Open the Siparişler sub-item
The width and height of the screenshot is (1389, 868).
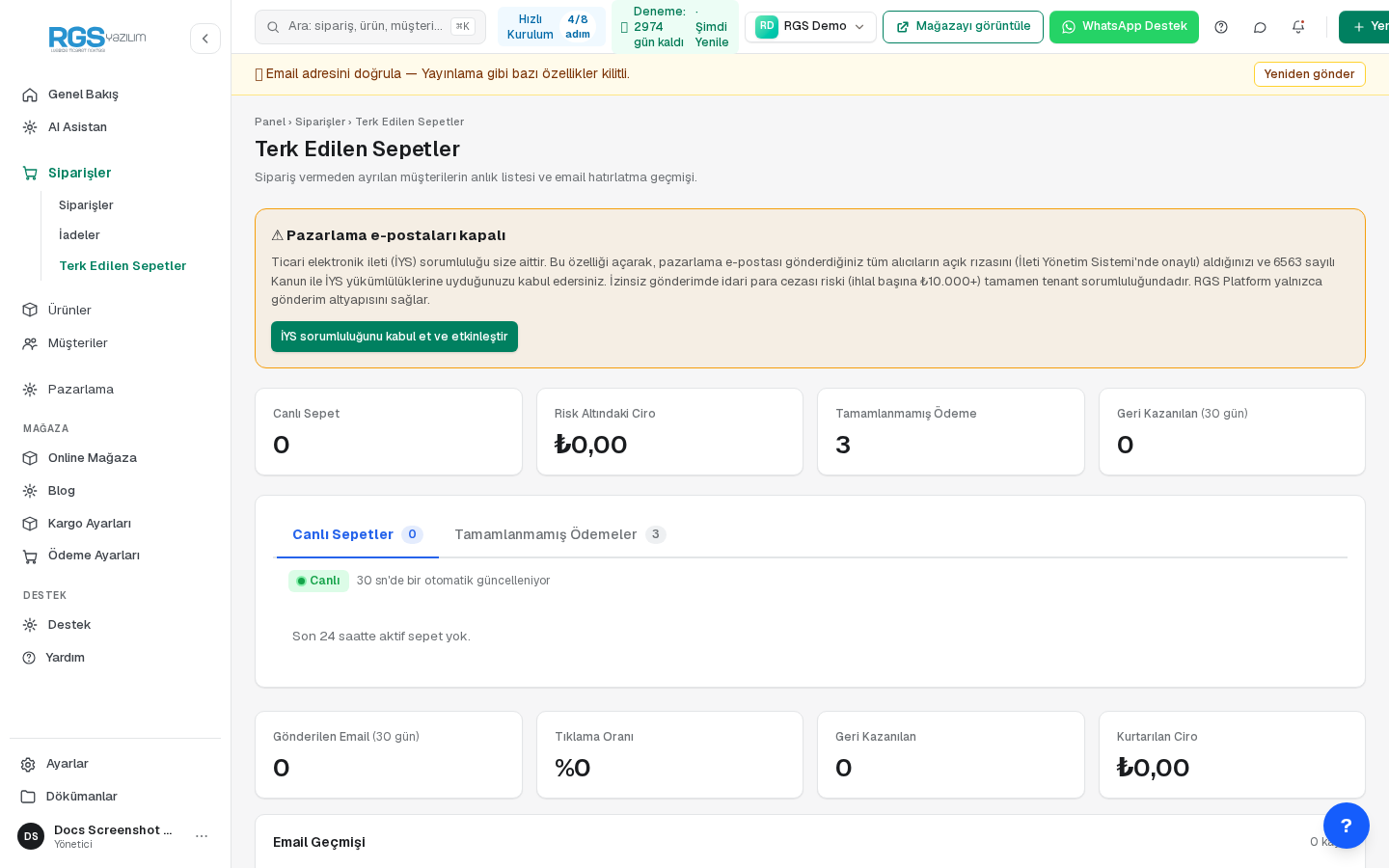coord(86,205)
